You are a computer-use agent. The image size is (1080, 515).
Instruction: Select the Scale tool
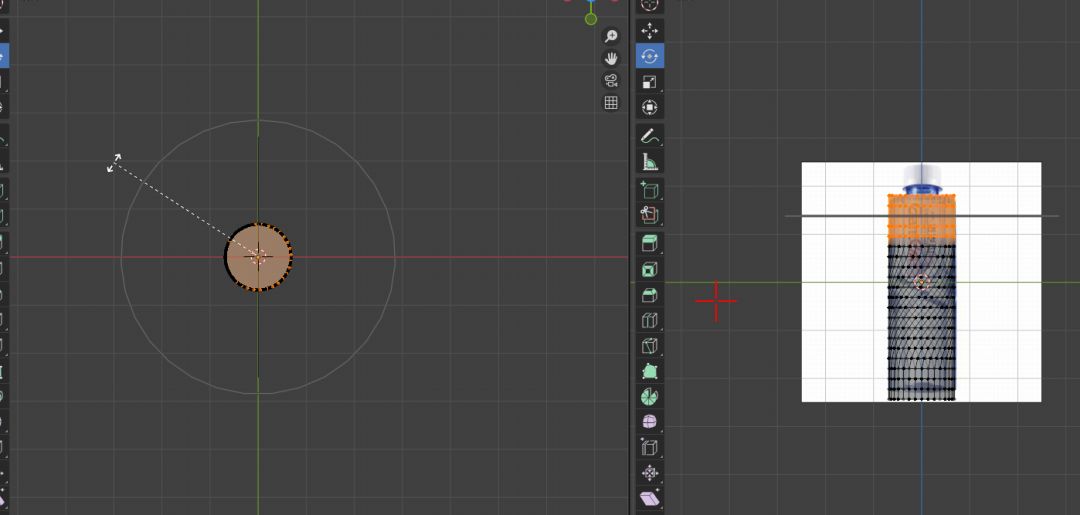[650, 82]
